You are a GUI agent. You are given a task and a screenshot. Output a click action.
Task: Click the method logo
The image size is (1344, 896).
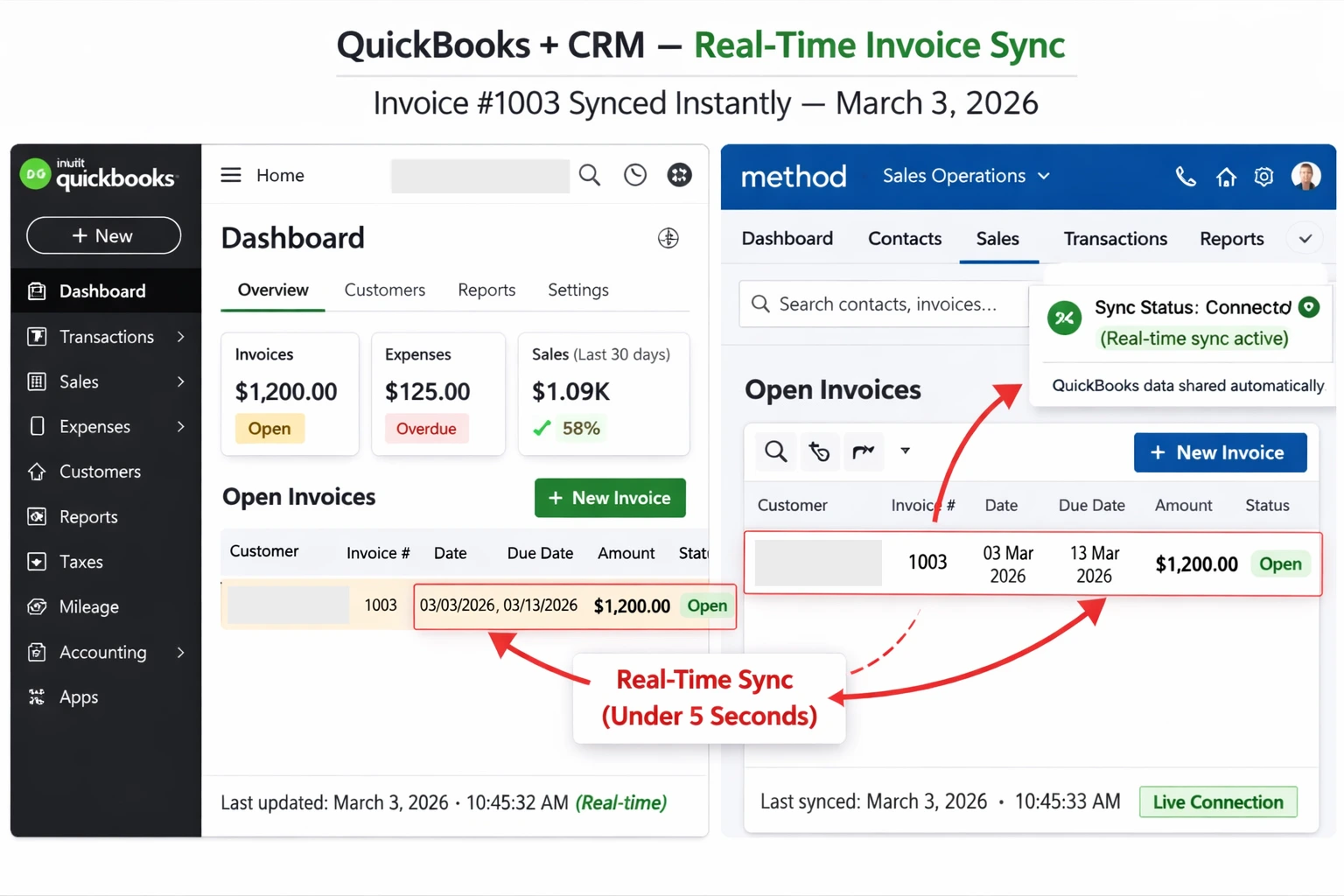(x=794, y=177)
